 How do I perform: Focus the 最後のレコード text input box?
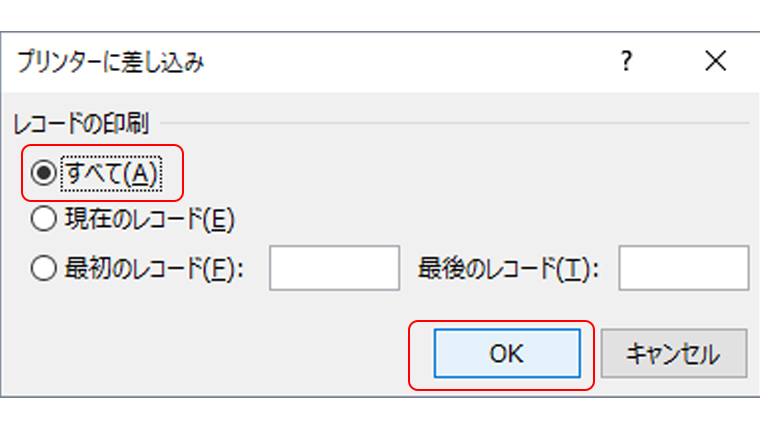(x=684, y=268)
